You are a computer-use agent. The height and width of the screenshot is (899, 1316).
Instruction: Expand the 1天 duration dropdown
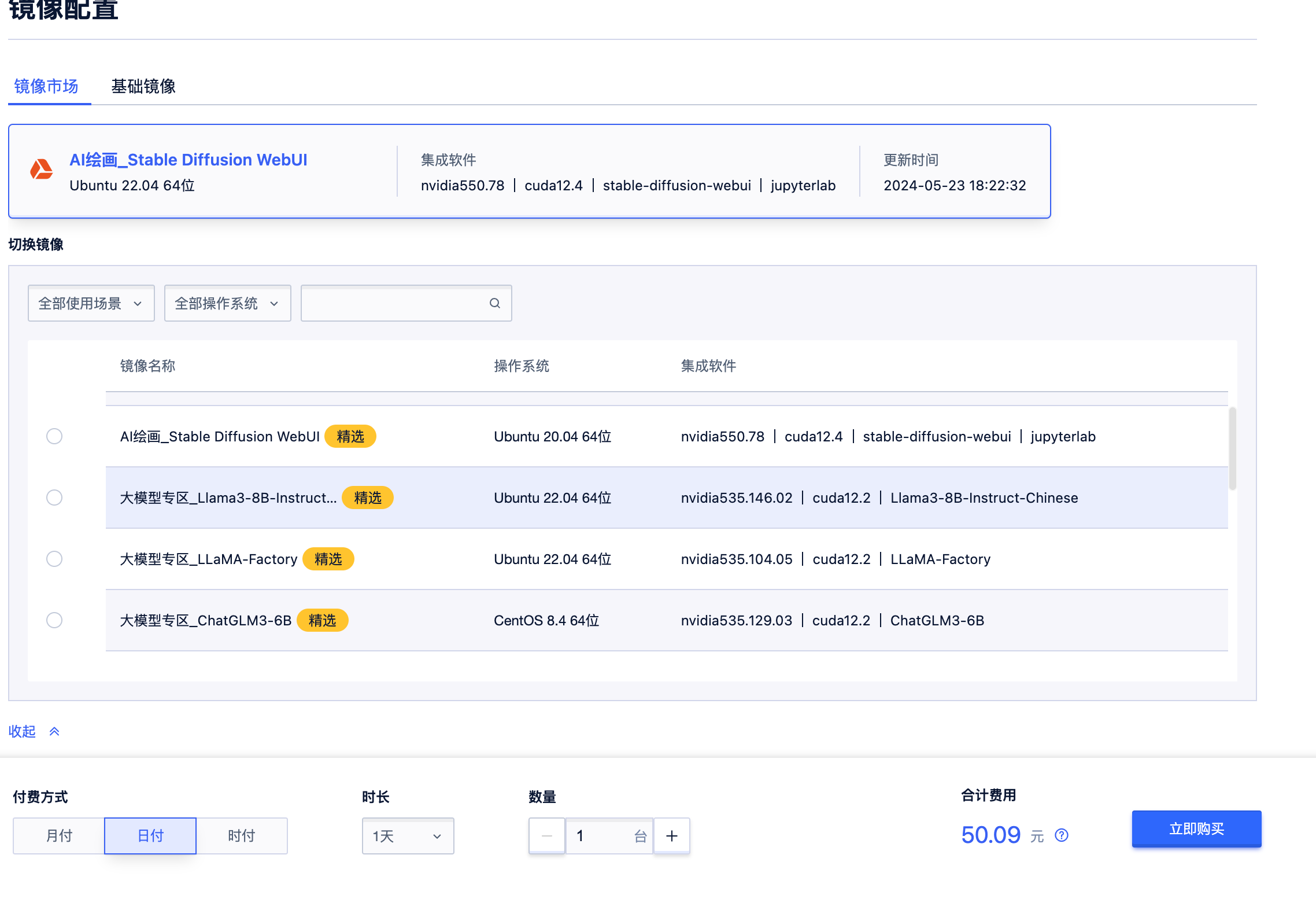click(x=408, y=836)
